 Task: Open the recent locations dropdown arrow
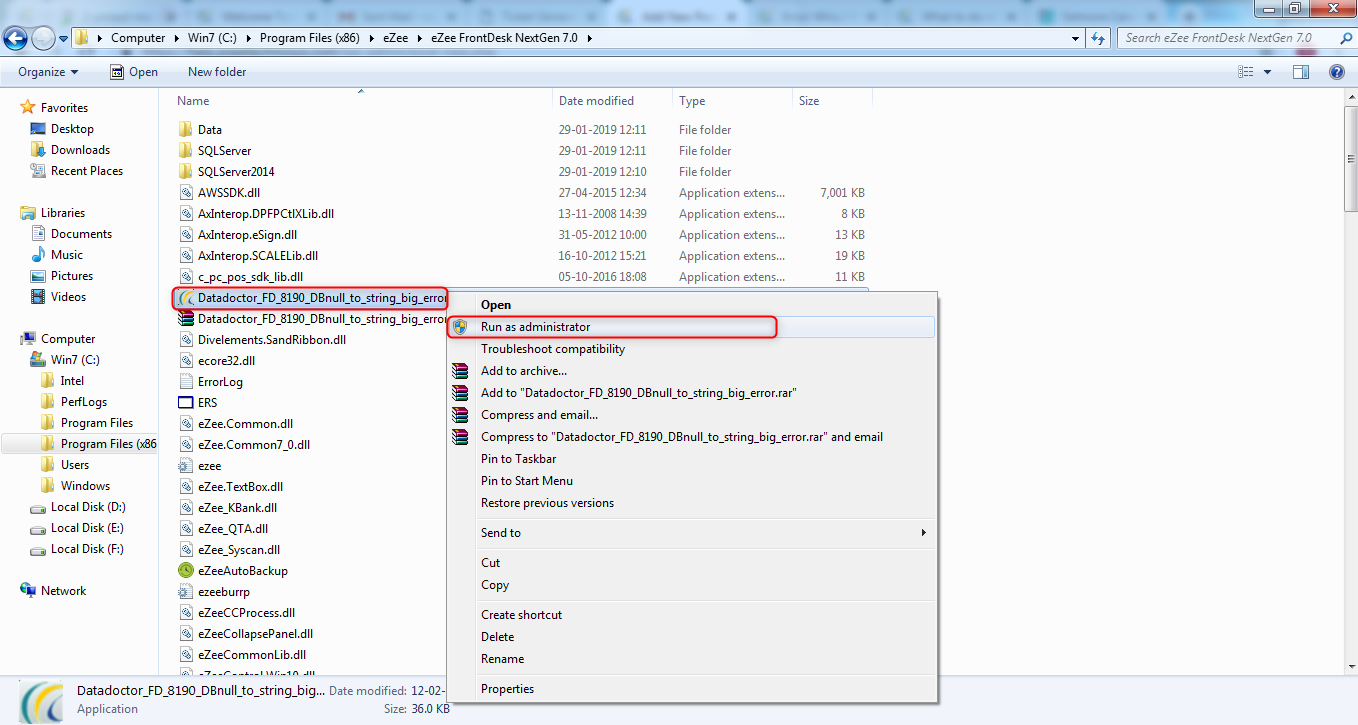point(63,39)
